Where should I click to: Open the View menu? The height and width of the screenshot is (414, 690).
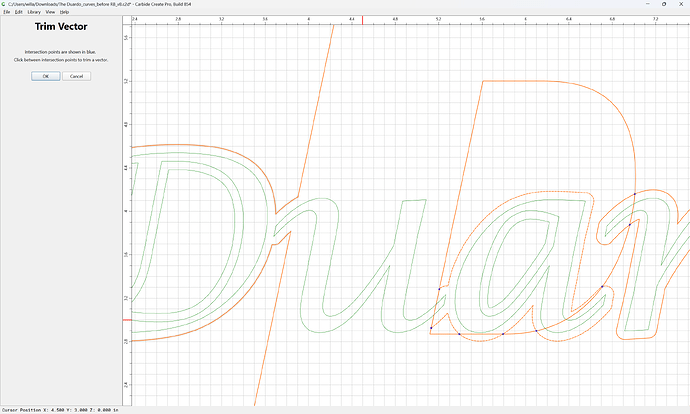[50, 12]
